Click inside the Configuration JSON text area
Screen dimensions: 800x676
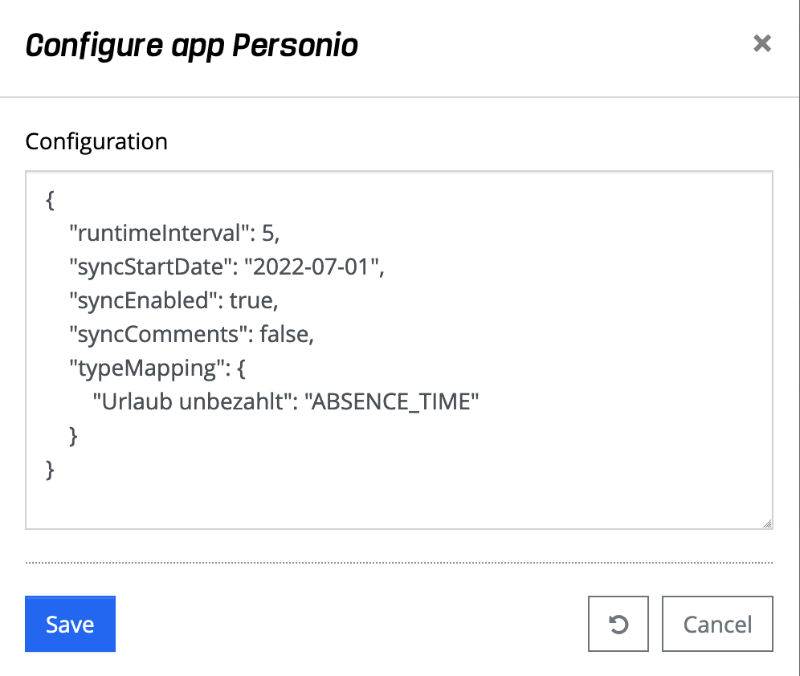[399, 350]
